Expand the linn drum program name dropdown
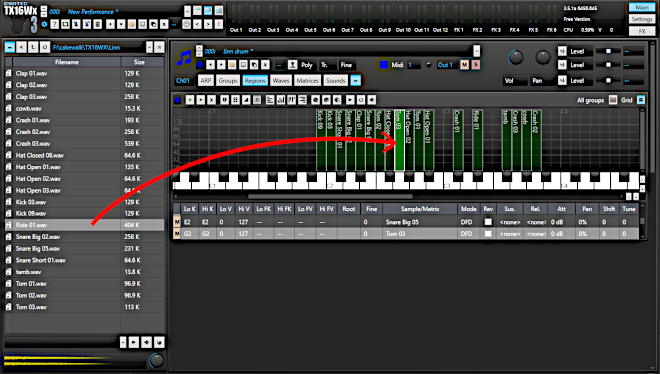This screenshot has height=374, width=660. click(x=476, y=51)
